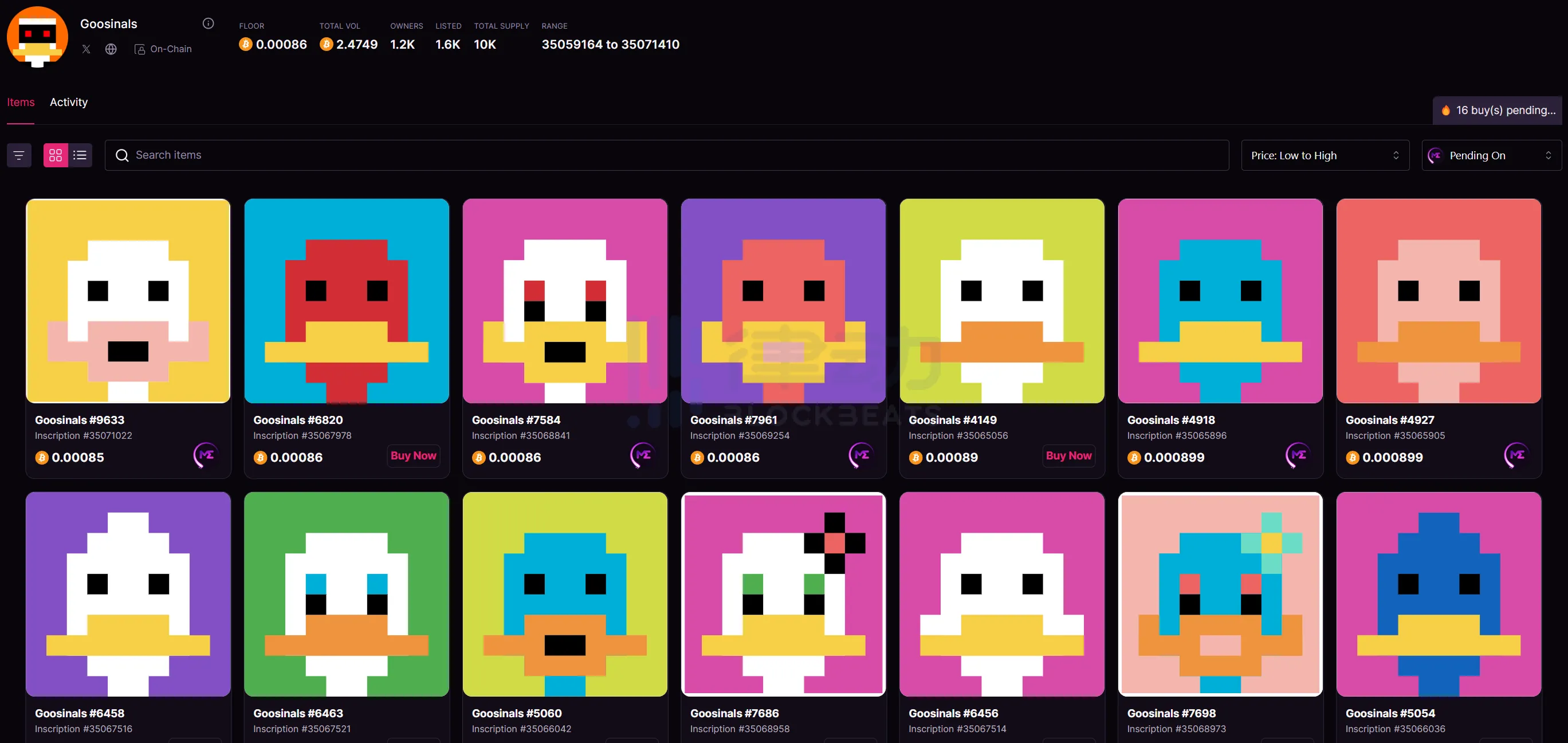Select the Items tab
Image resolution: width=1568 pixels, height=743 pixels.
[x=21, y=102]
